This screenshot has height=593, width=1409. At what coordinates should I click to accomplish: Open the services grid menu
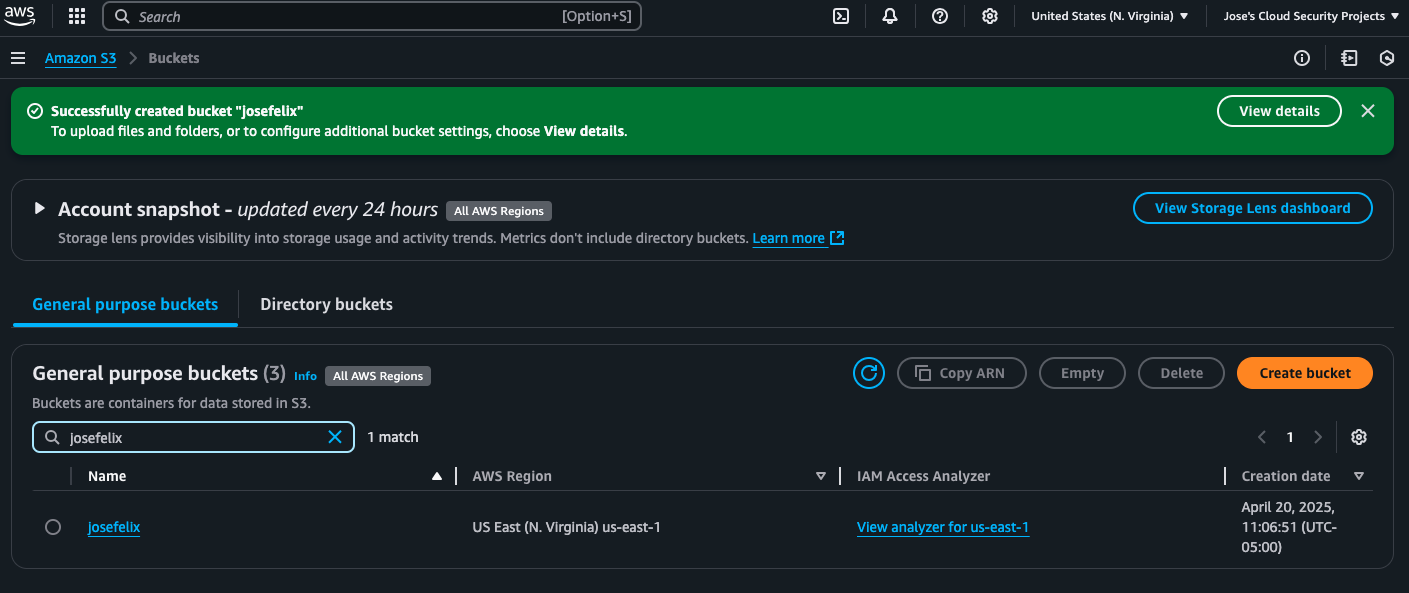coord(76,16)
